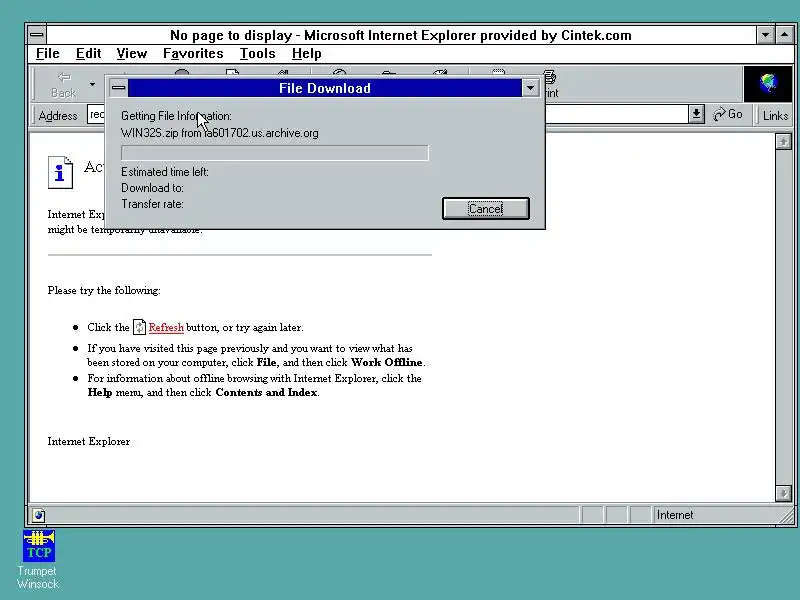800x600 pixels.
Task: Open the File Download dialog control menu
Action: 118,88
